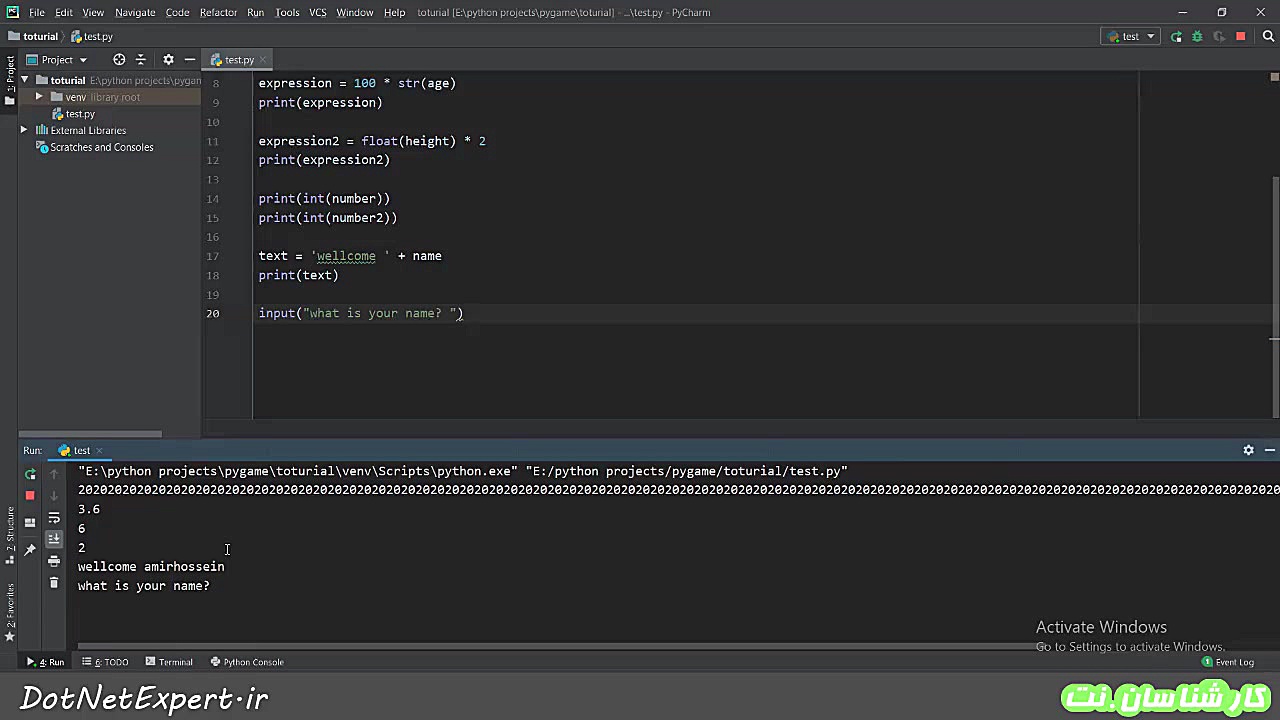The image size is (1280, 720).
Task: Click locate target icon in Project panel
Action: 119,60
